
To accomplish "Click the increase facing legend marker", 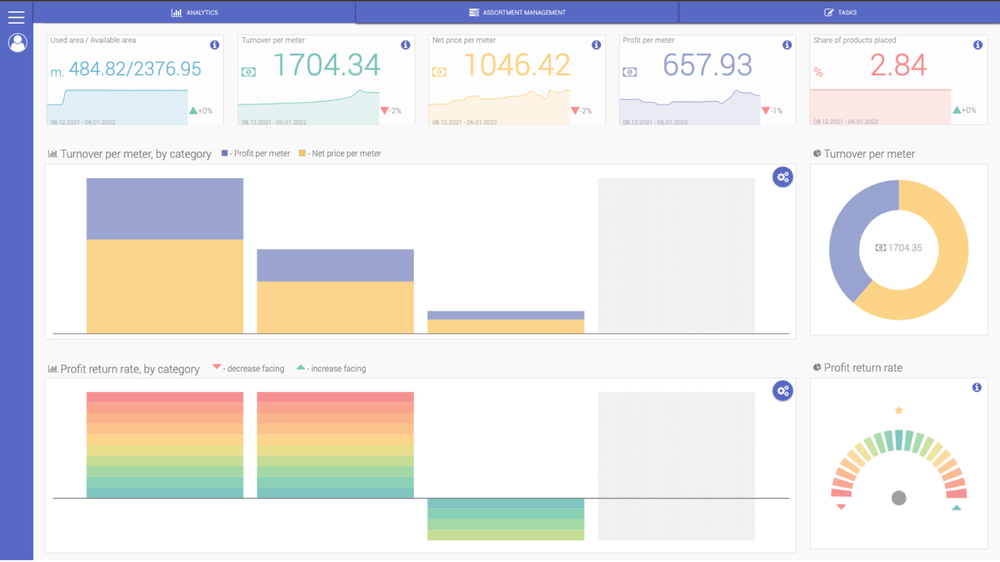I will pyautogui.click(x=300, y=367).
